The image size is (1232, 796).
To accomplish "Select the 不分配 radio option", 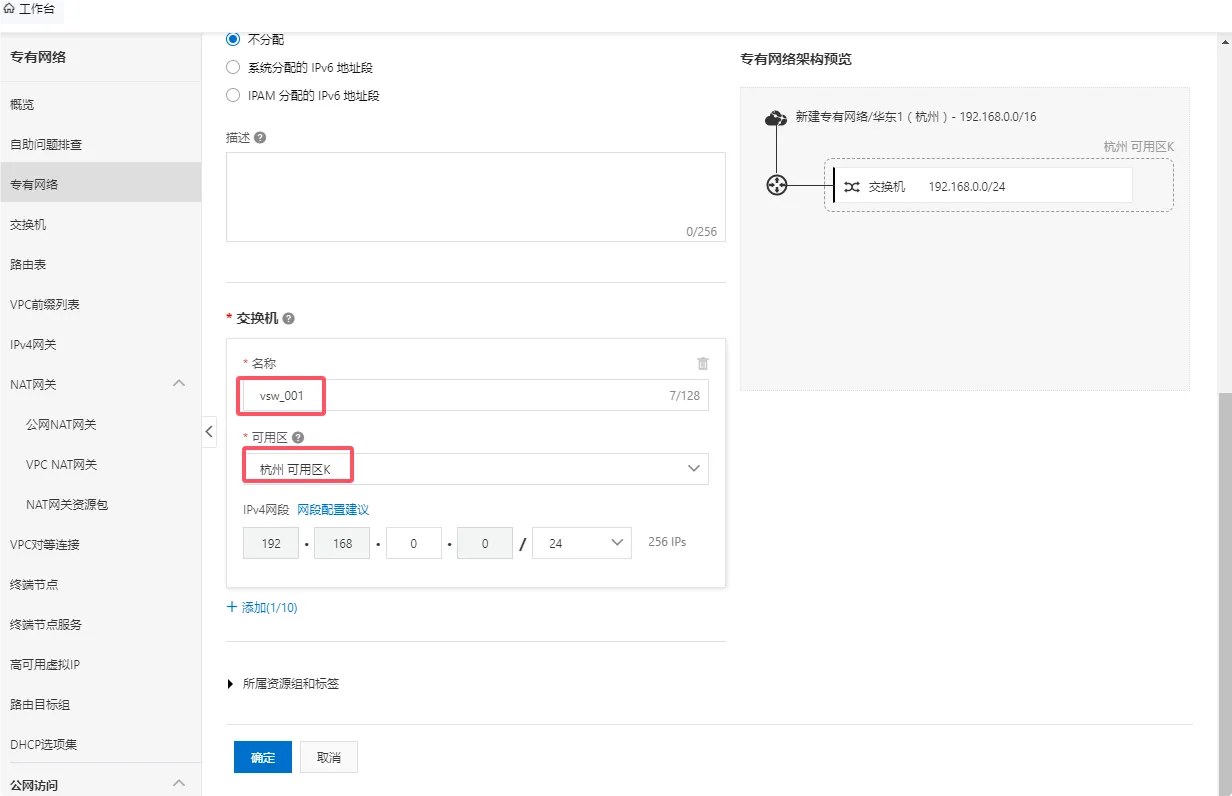I will (x=232, y=39).
